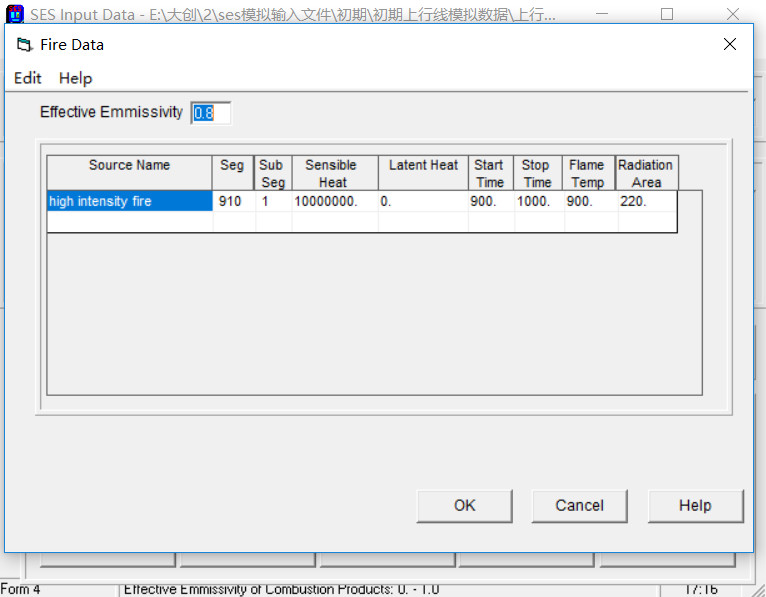Click the Start Time column header
This screenshot has width=766, height=597.
click(x=490, y=173)
